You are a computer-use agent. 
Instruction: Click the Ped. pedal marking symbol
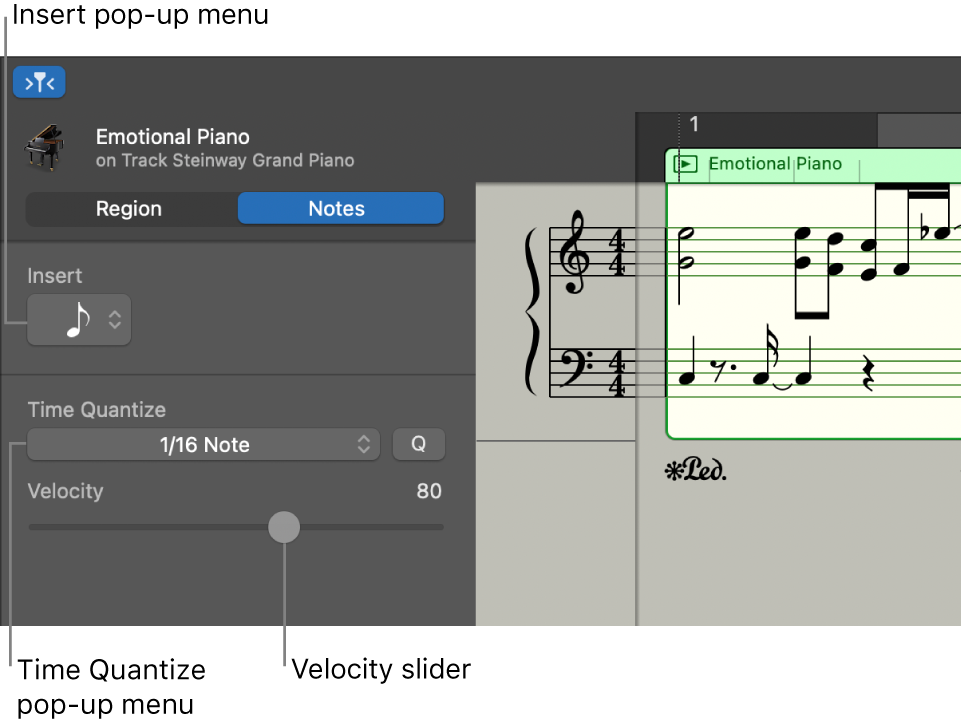tap(695, 470)
